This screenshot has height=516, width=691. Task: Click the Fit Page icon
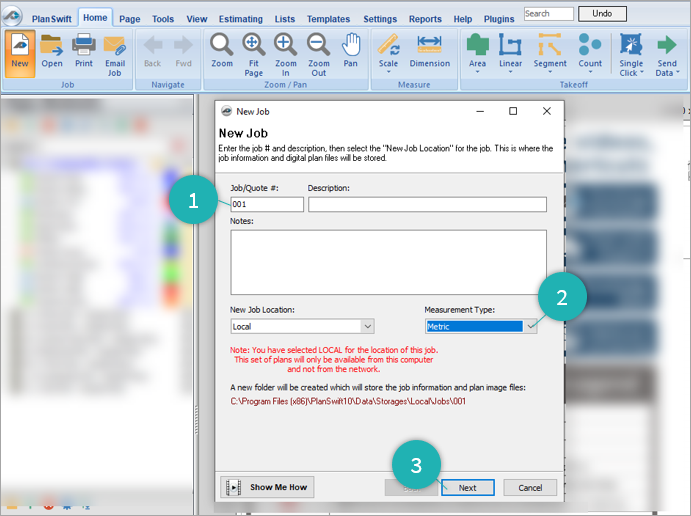point(253,55)
